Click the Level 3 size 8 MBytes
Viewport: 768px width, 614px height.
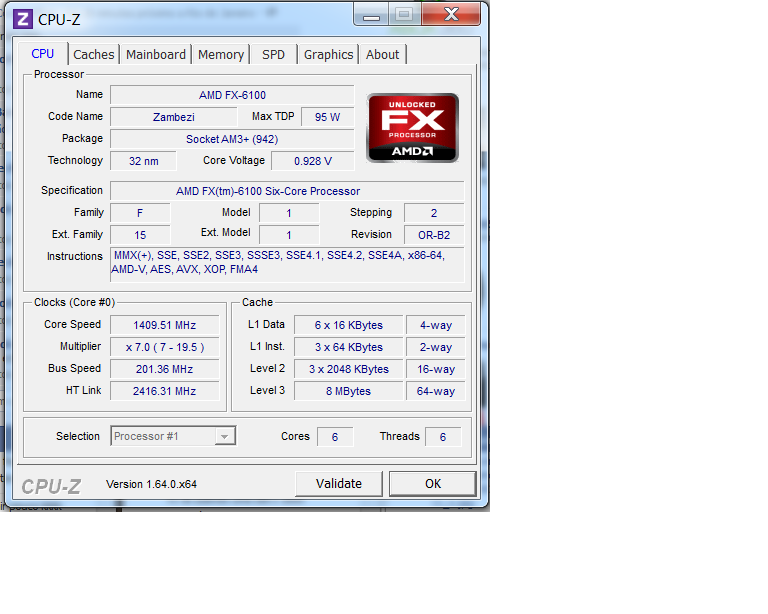click(349, 391)
